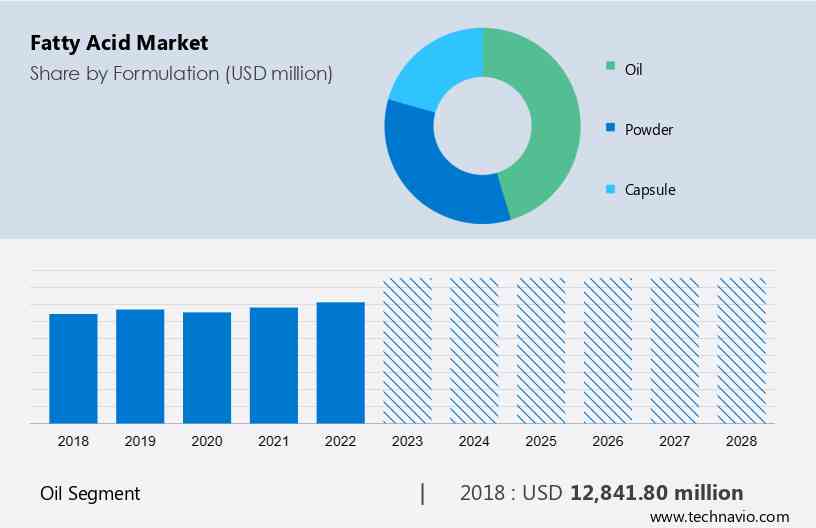
Task: Click the green Oil legend square
Action: click(x=610, y=69)
